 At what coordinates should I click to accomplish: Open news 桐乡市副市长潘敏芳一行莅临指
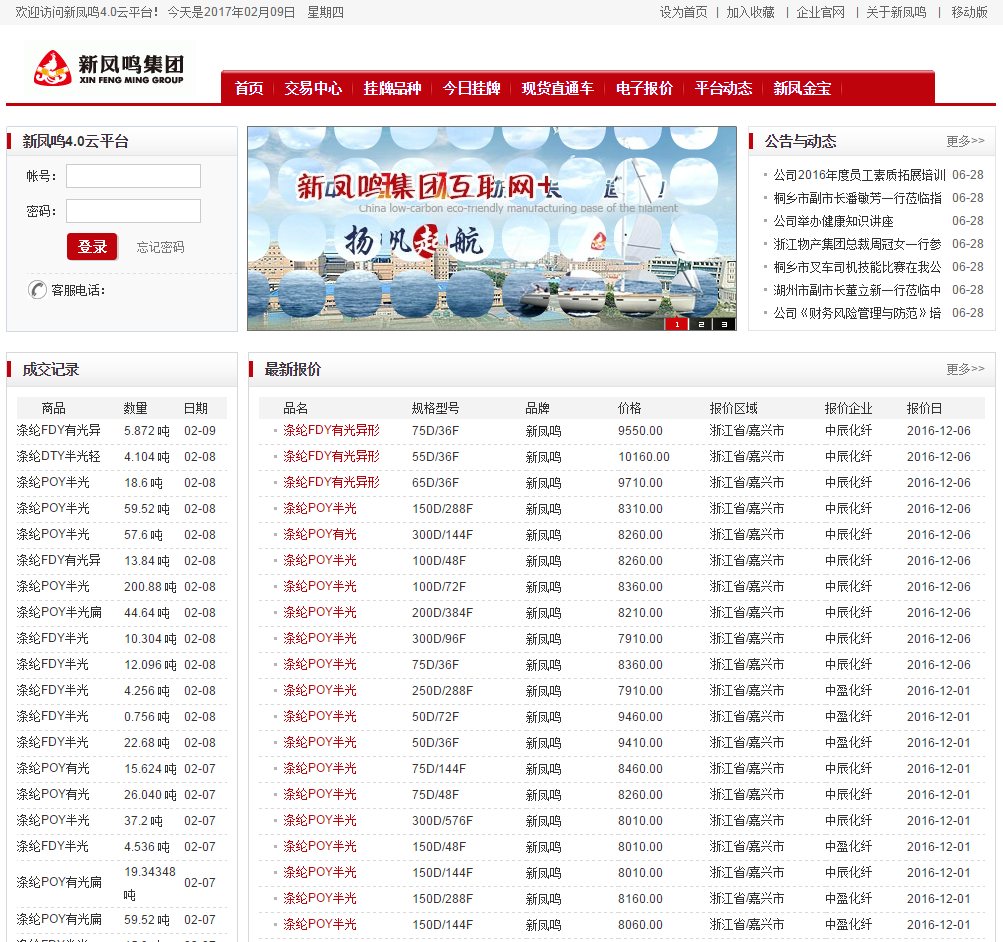pyautogui.click(x=857, y=198)
